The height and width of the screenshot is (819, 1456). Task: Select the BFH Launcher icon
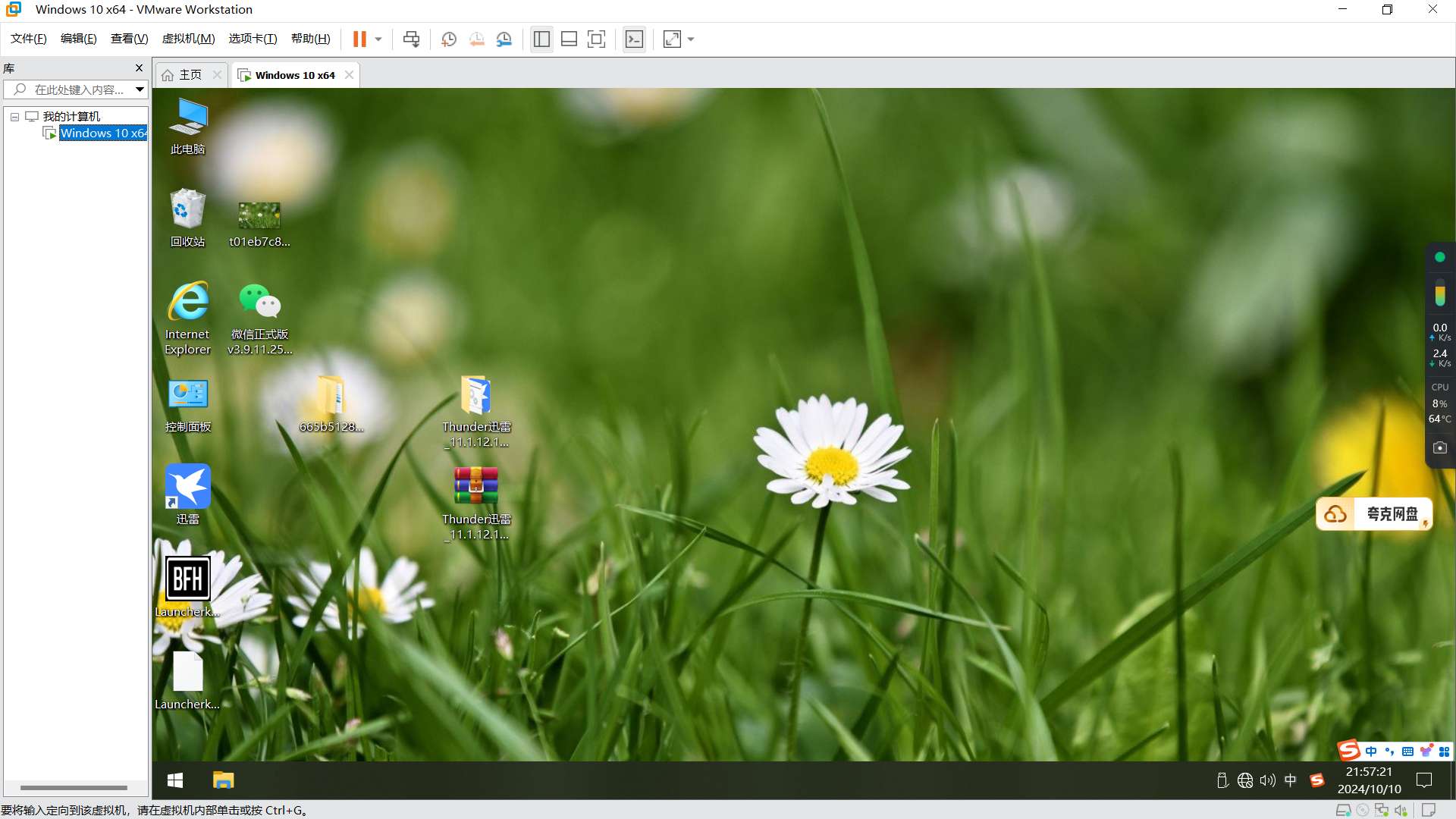point(187,587)
